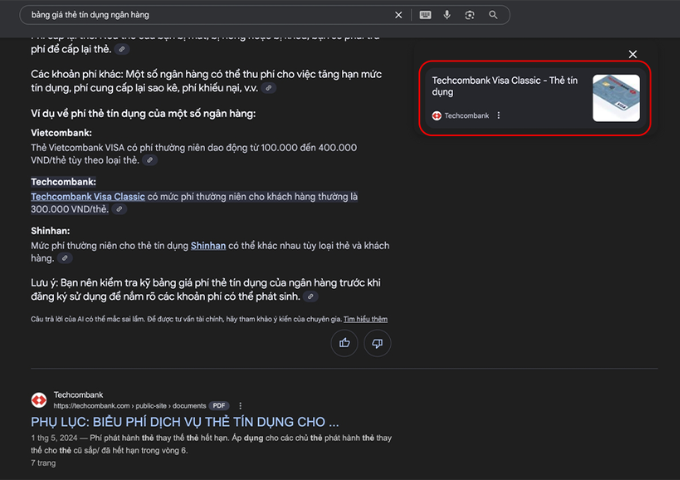Open Tìm hiểu thêm disclaimer link
Screen dimensions: 680x480
(366, 319)
